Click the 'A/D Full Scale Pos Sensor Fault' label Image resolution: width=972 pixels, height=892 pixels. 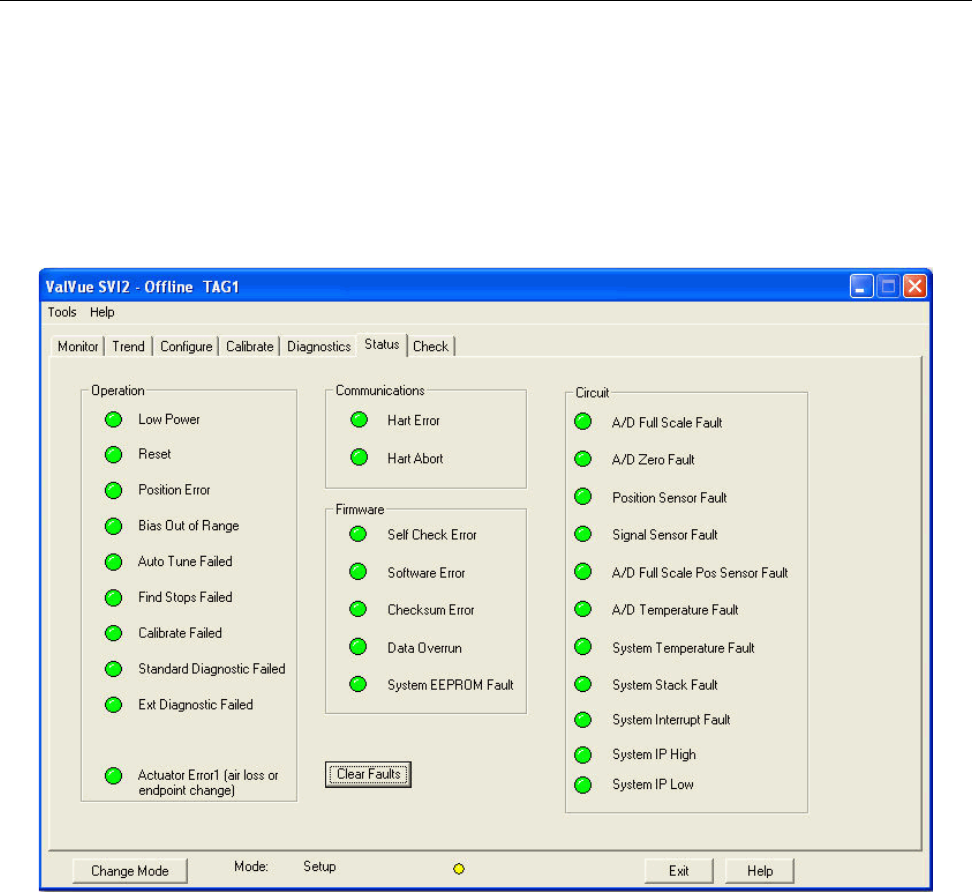pos(700,573)
